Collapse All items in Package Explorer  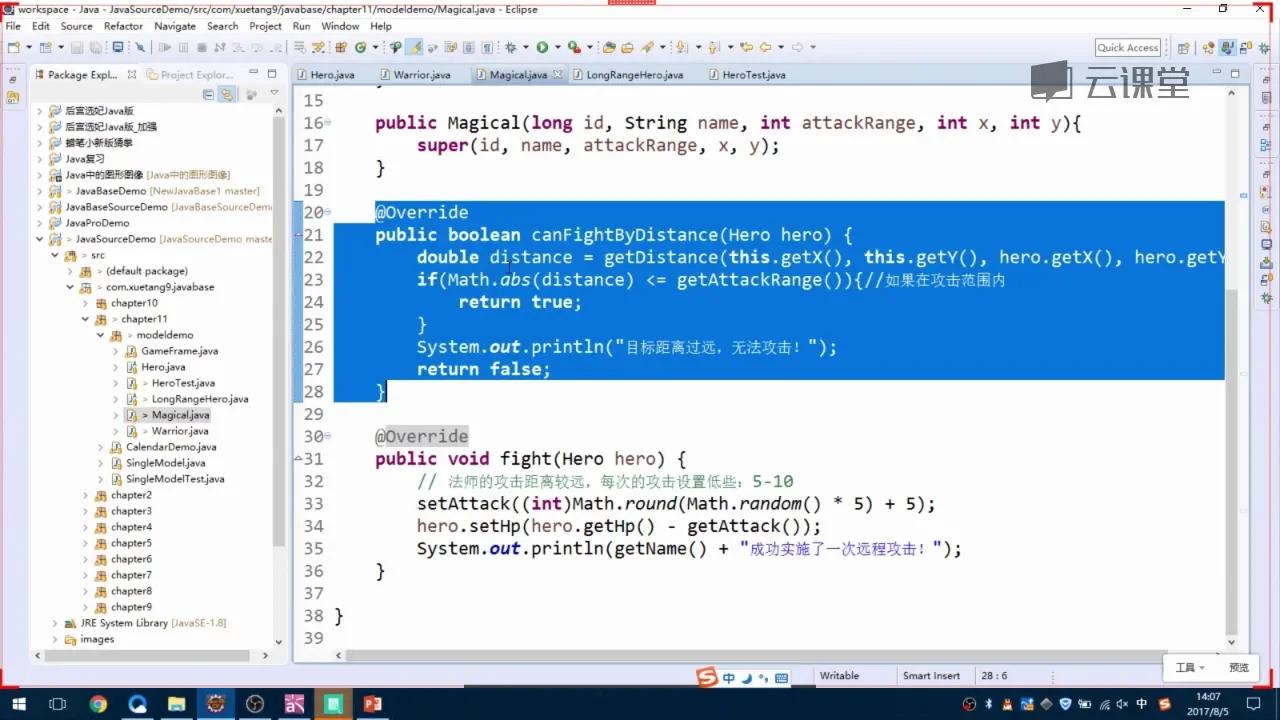(208, 94)
